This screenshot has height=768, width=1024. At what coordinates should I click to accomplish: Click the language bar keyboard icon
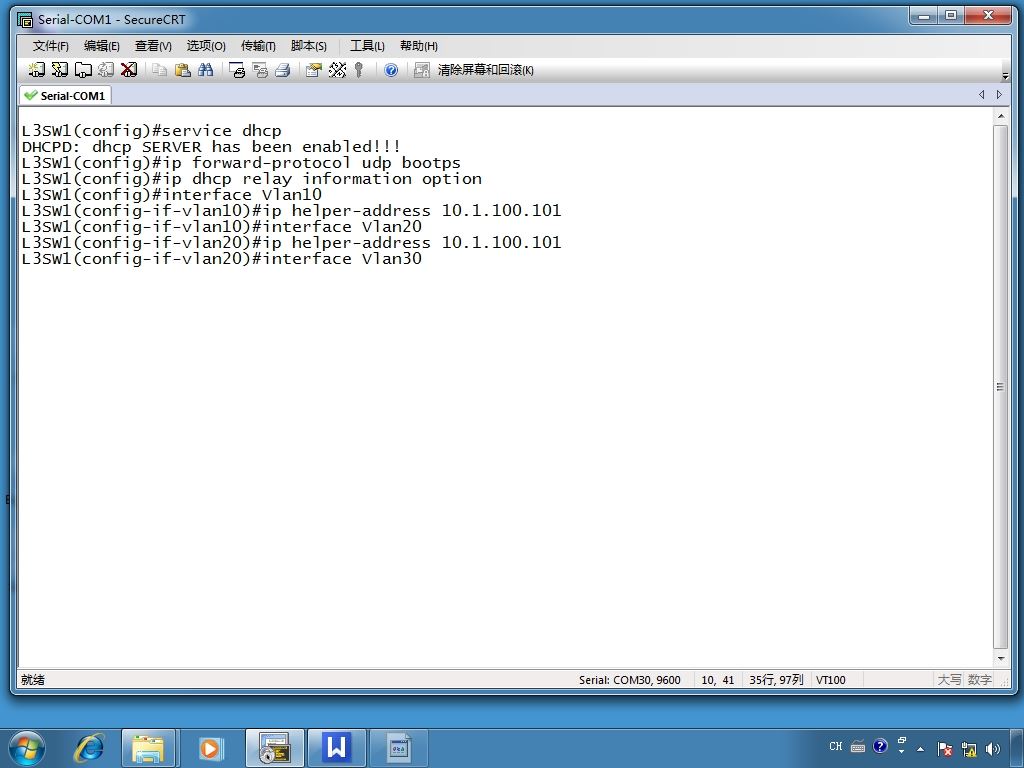858,746
